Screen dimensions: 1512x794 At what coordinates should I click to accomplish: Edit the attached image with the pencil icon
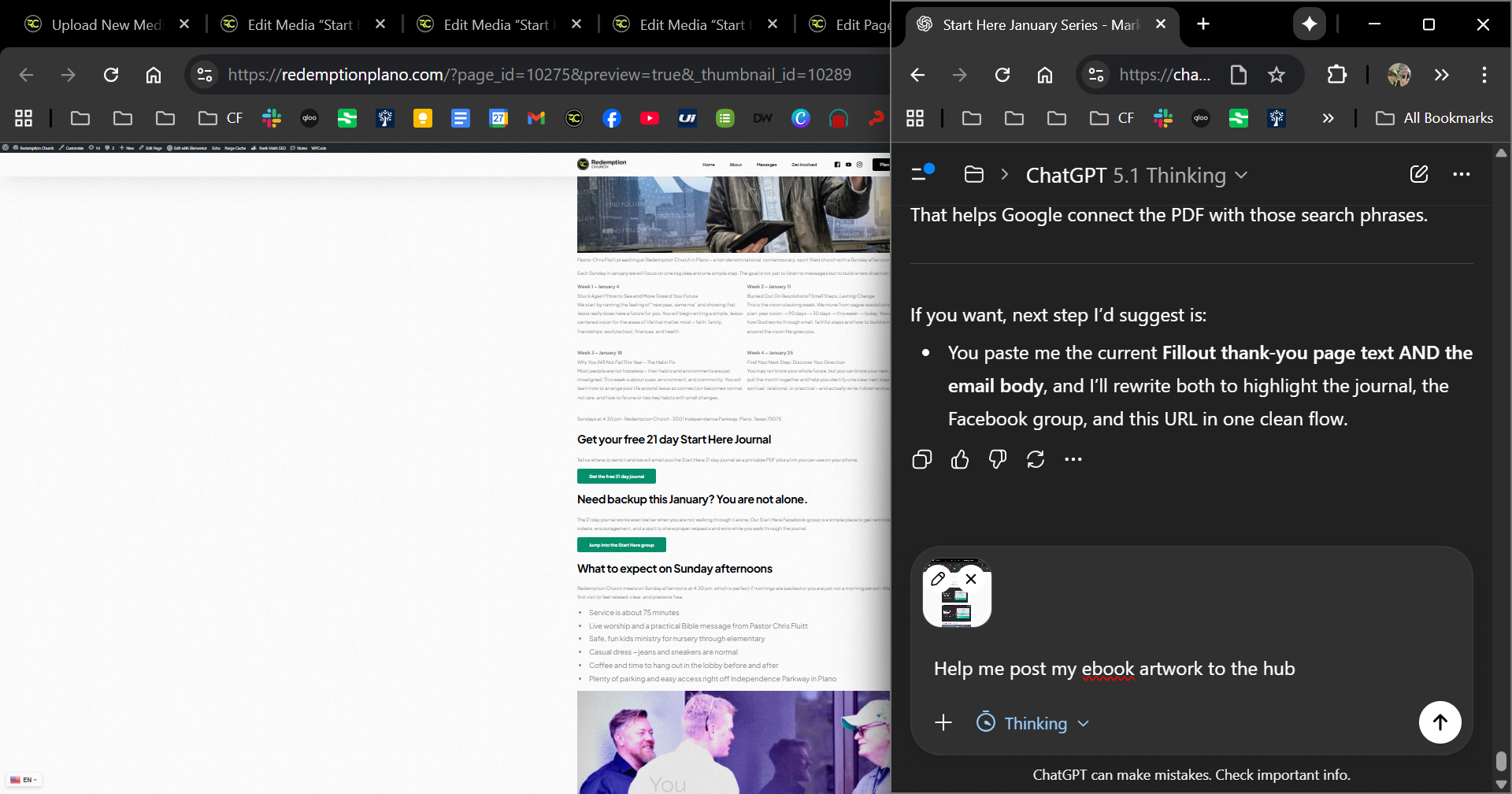tap(937, 579)
